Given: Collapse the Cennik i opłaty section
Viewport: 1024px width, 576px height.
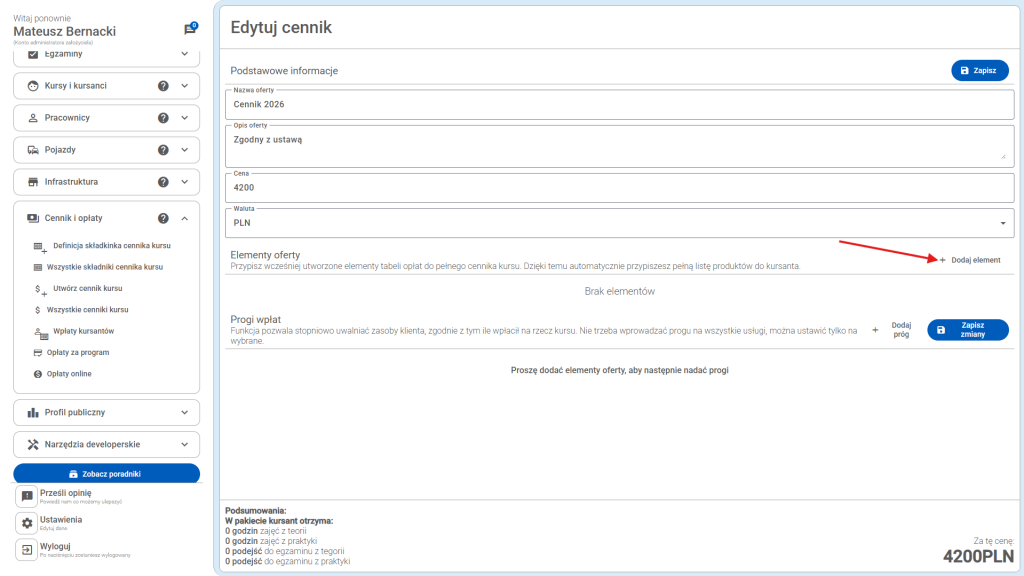Looking at the screenshot, I should pos(184,218).
